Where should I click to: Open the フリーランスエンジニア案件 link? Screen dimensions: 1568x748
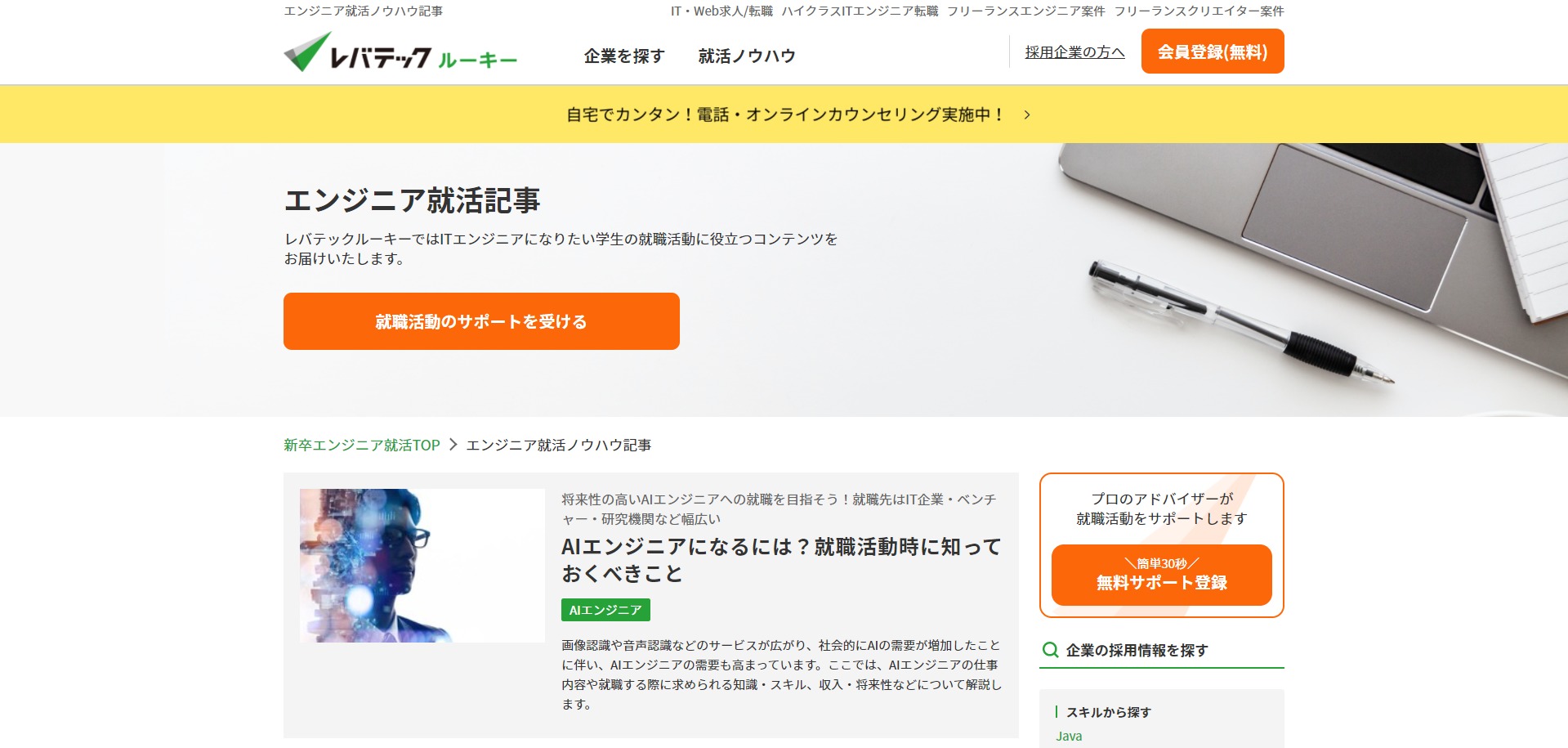[1025, 11]
